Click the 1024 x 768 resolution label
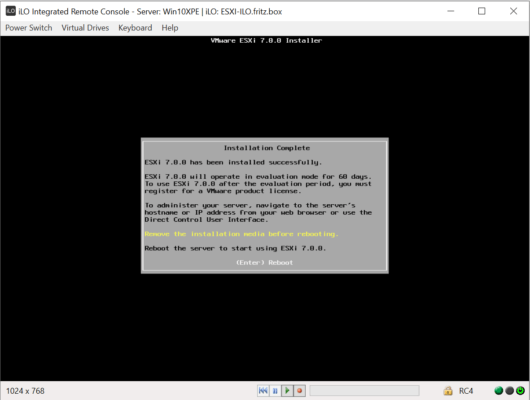 coord(25,391)
